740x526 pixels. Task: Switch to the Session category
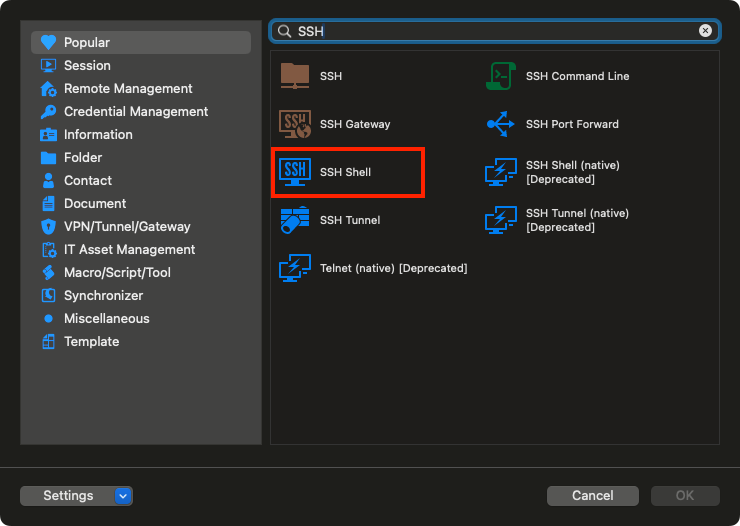pos(141,66)
